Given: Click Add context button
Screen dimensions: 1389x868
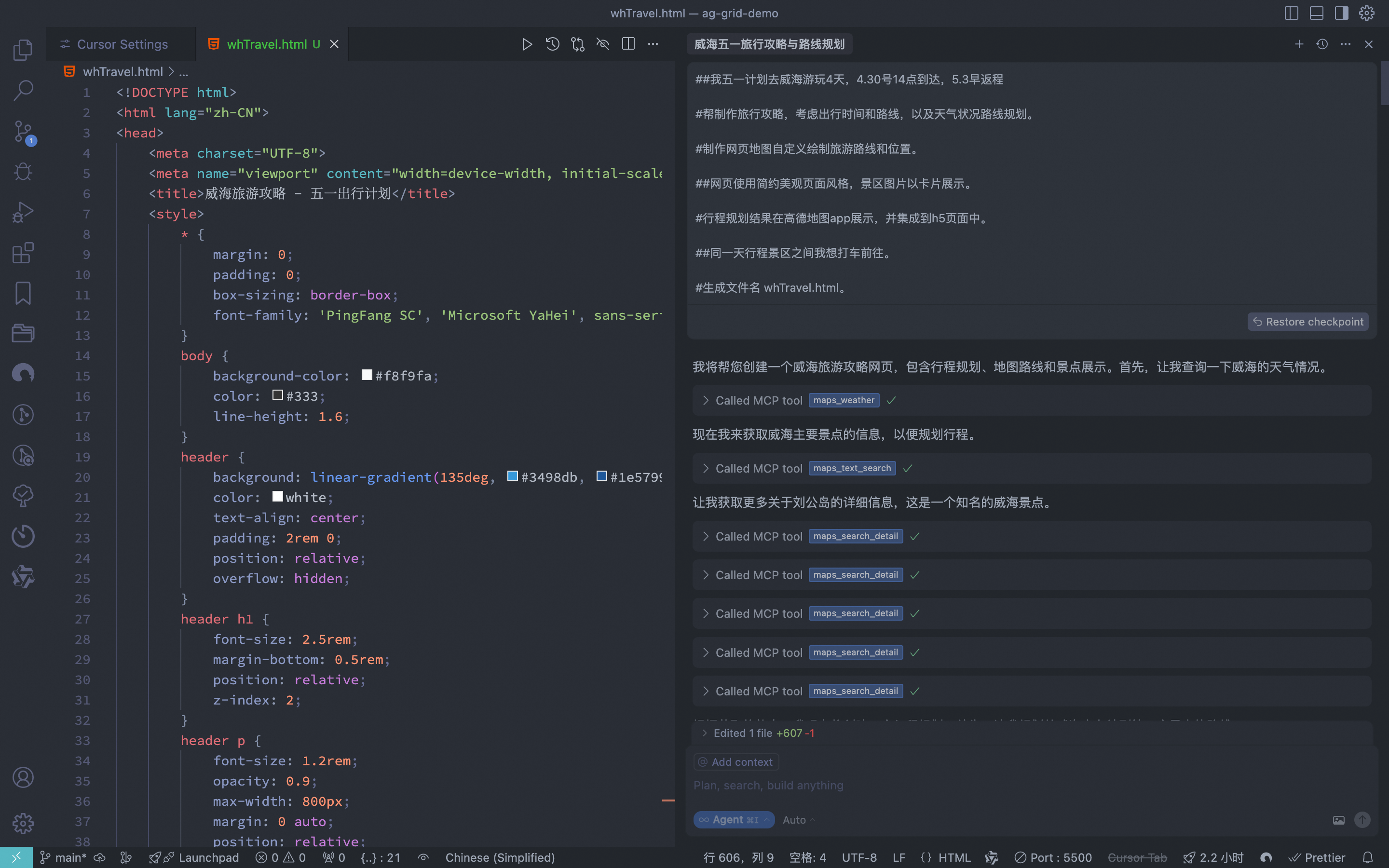Looking at the screenshot, I should (x=736, y=762).
